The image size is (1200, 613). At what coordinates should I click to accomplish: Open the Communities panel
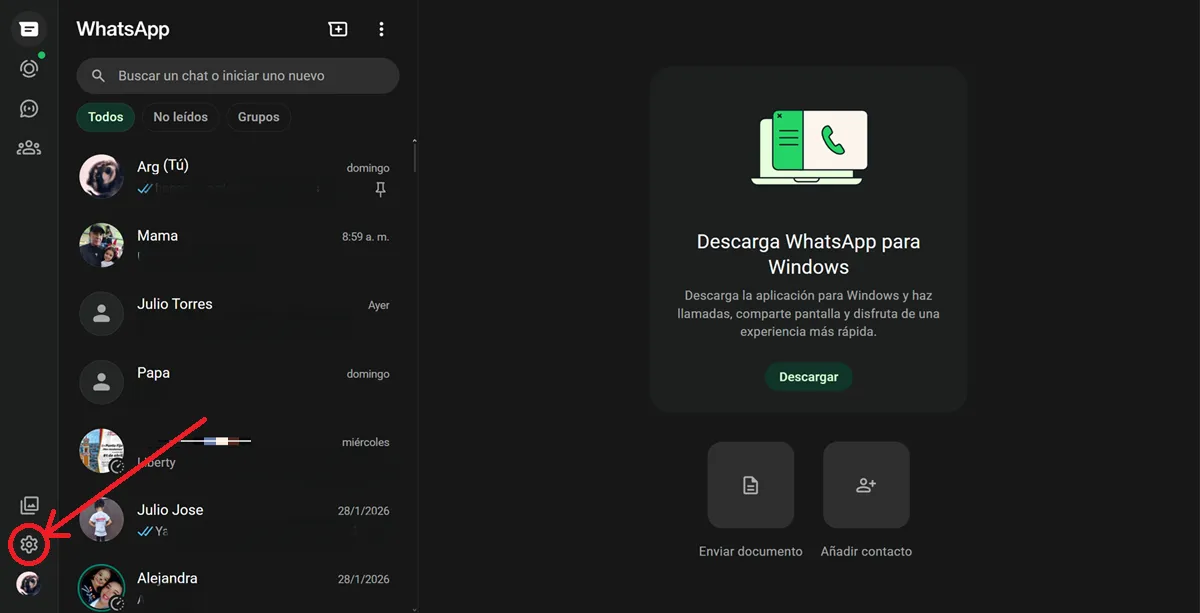[28, 147]
